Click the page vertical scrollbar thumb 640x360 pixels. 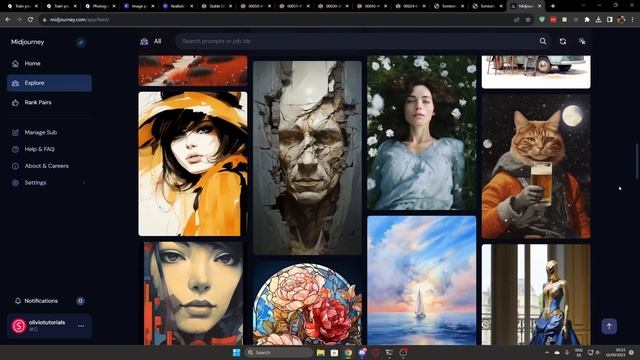(637, 162)
